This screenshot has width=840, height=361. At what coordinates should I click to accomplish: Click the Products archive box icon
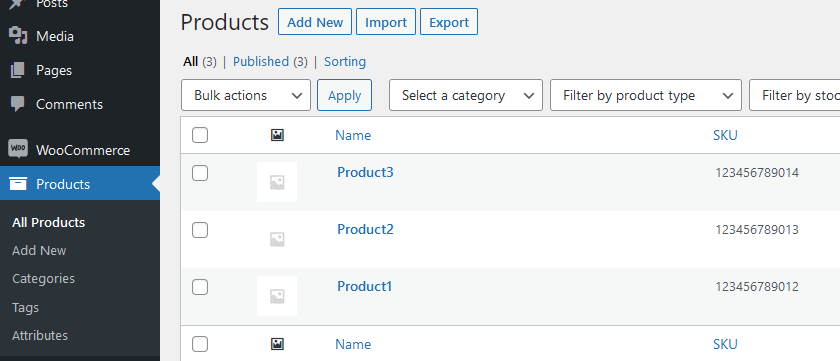18,184
